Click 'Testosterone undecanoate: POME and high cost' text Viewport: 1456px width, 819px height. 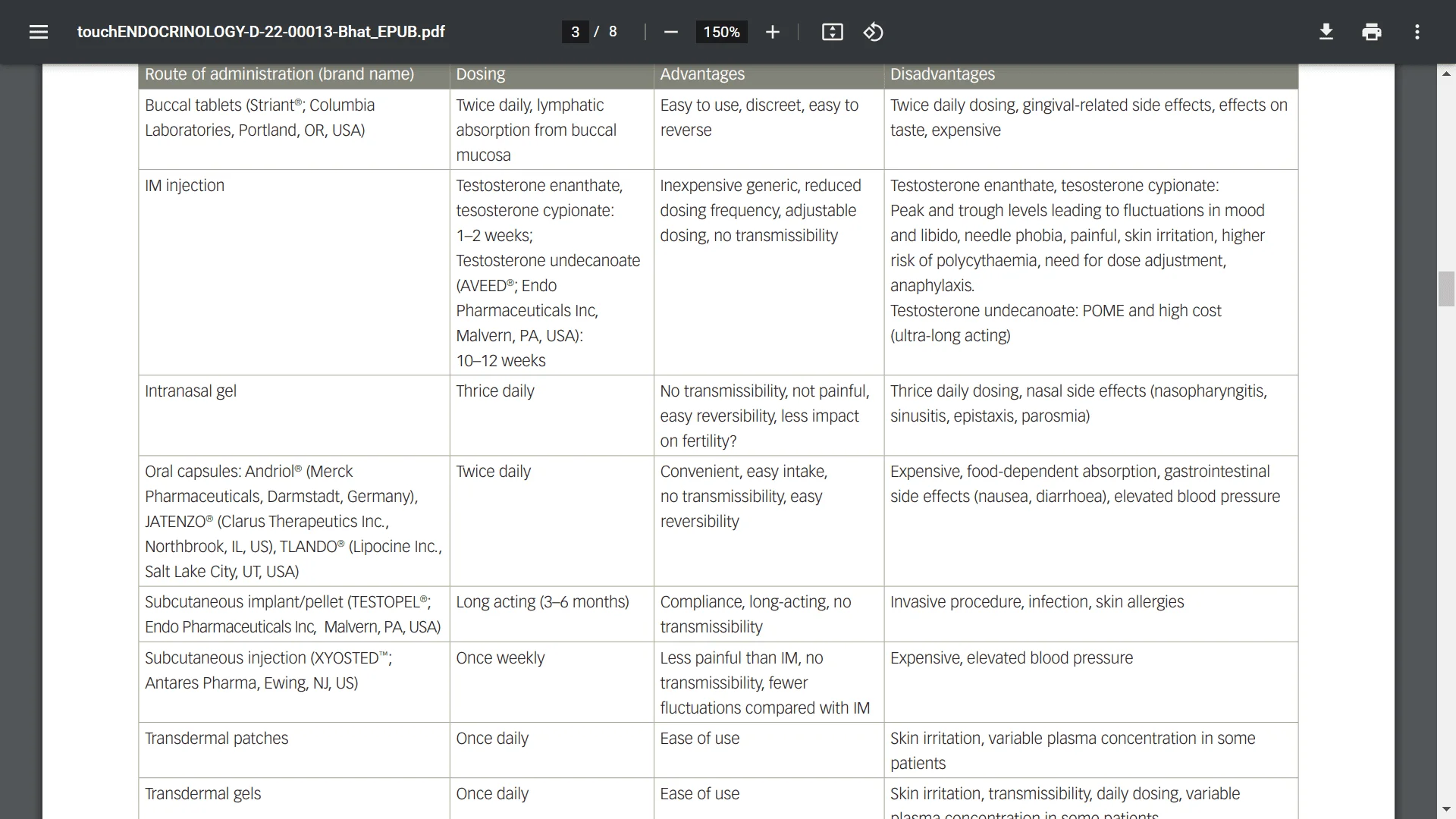1056,311
